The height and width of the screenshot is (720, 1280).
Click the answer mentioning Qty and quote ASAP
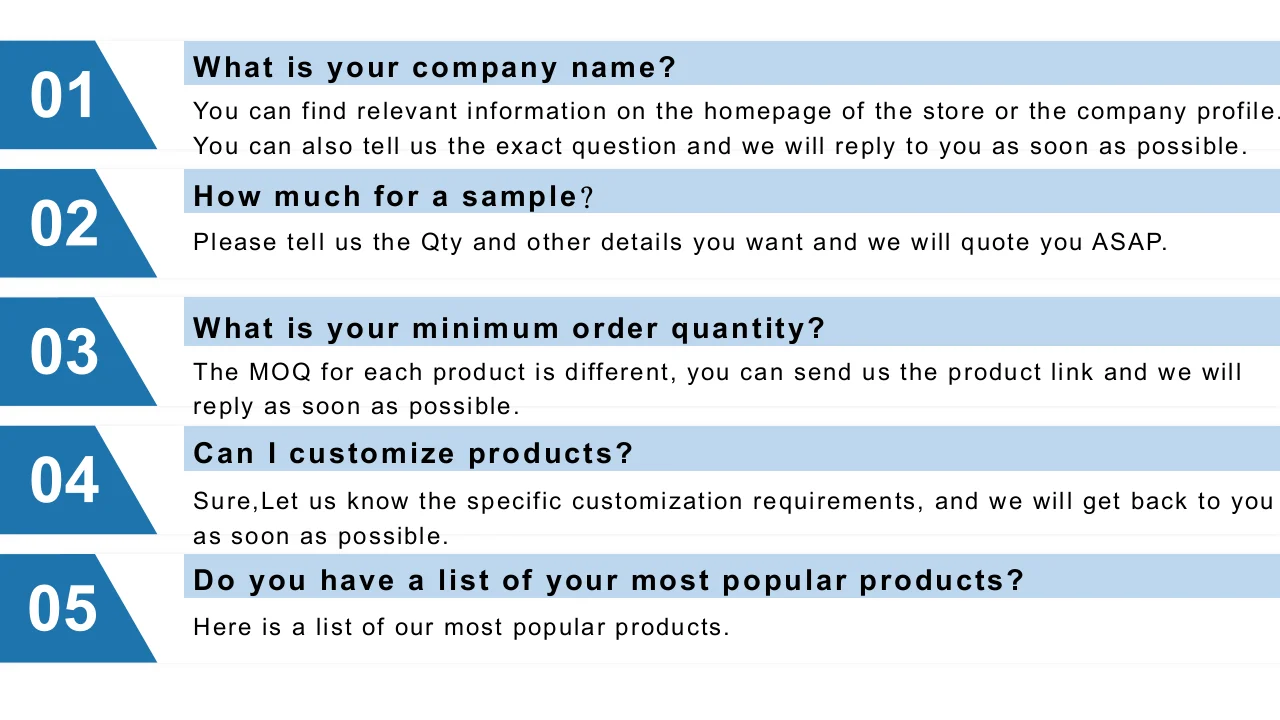pos(680,242)
